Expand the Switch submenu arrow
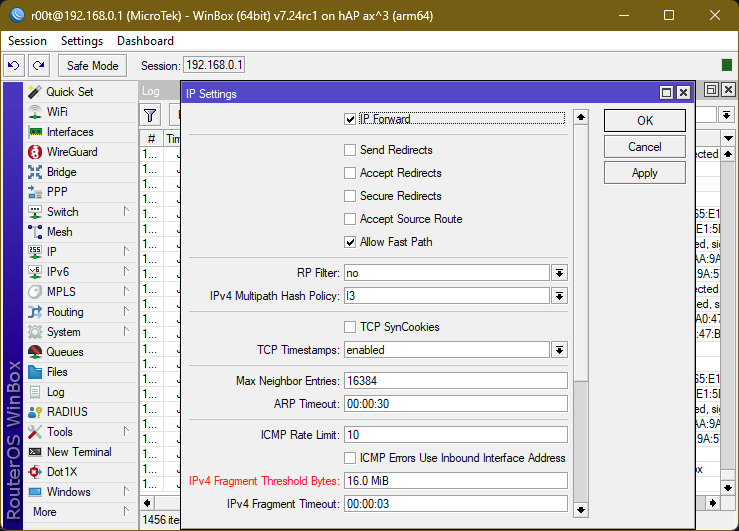 126,212
